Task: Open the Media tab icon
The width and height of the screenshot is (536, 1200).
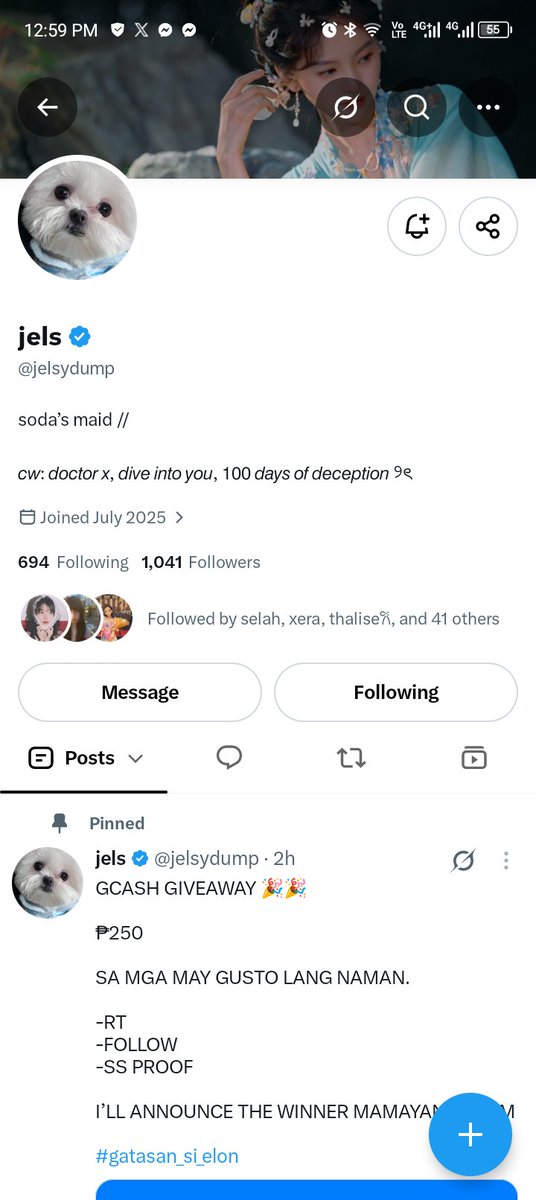Action: (474, 758)
